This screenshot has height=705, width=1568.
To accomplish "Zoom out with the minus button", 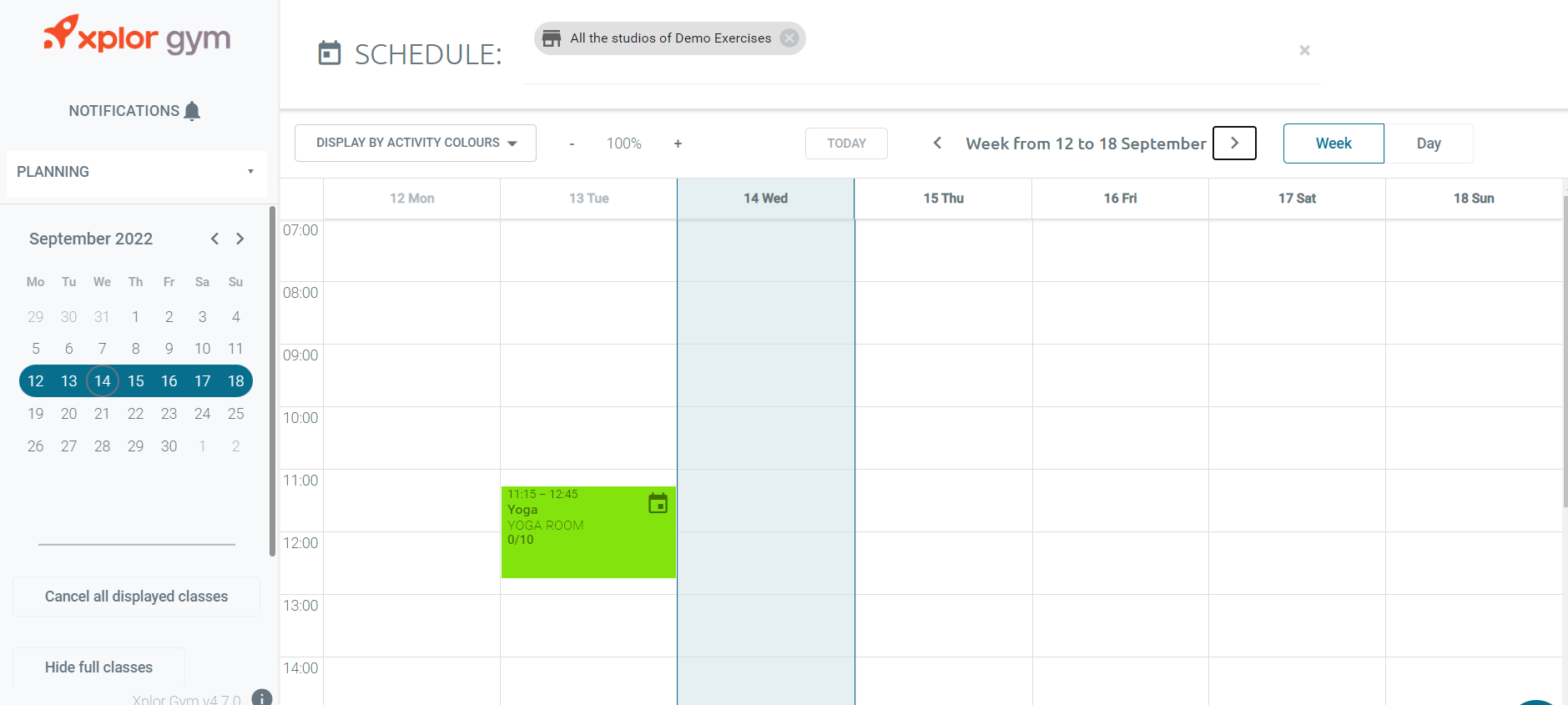I will click(x=572, y=144).
